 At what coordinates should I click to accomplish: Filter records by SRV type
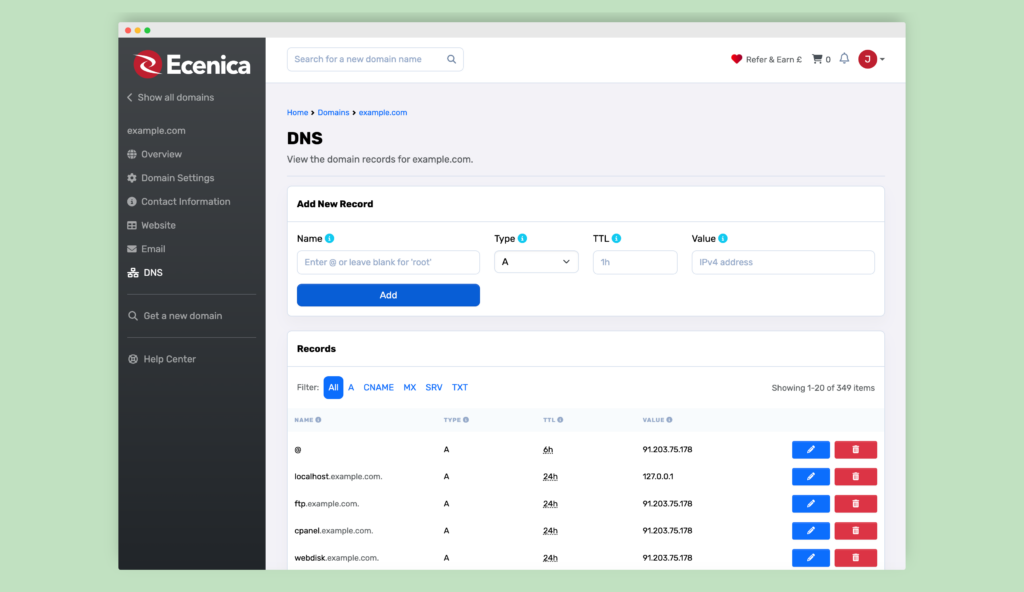point(434,387)
